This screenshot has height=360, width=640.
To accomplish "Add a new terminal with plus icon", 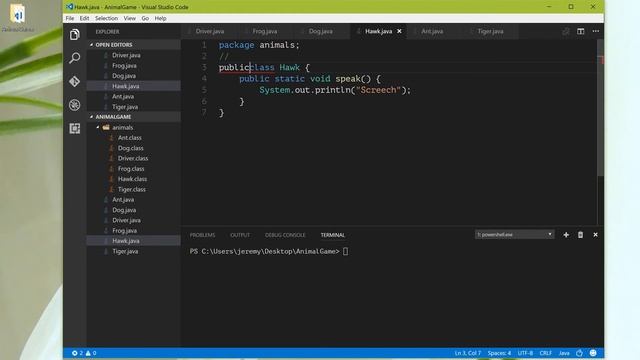I will pos(566,235).
